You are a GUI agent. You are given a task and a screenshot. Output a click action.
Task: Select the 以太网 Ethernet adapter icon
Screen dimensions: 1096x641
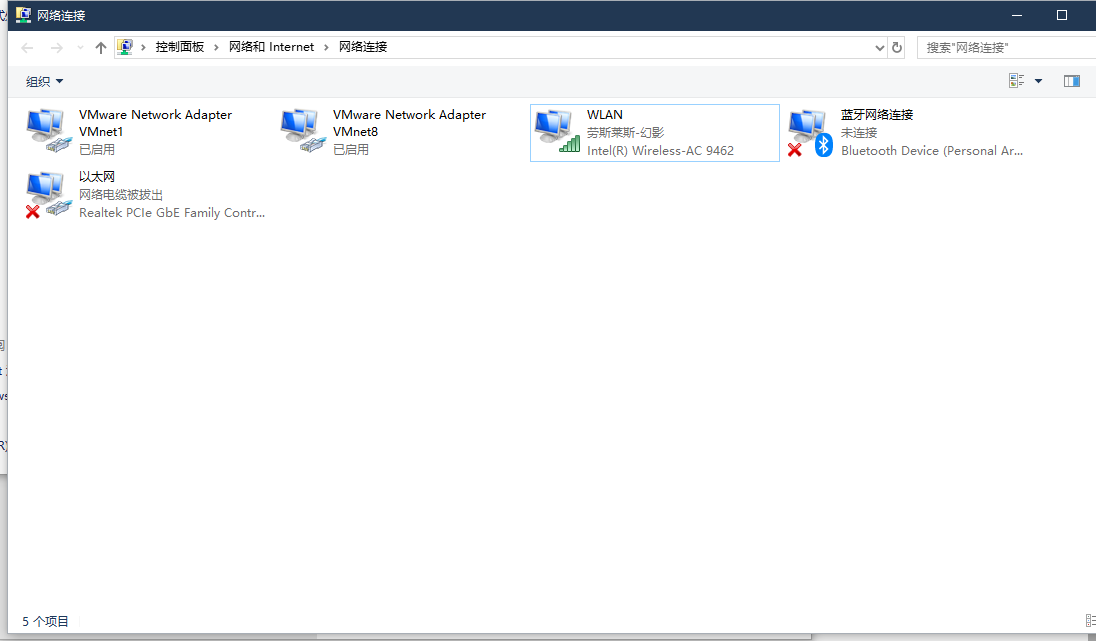point(48,194)
